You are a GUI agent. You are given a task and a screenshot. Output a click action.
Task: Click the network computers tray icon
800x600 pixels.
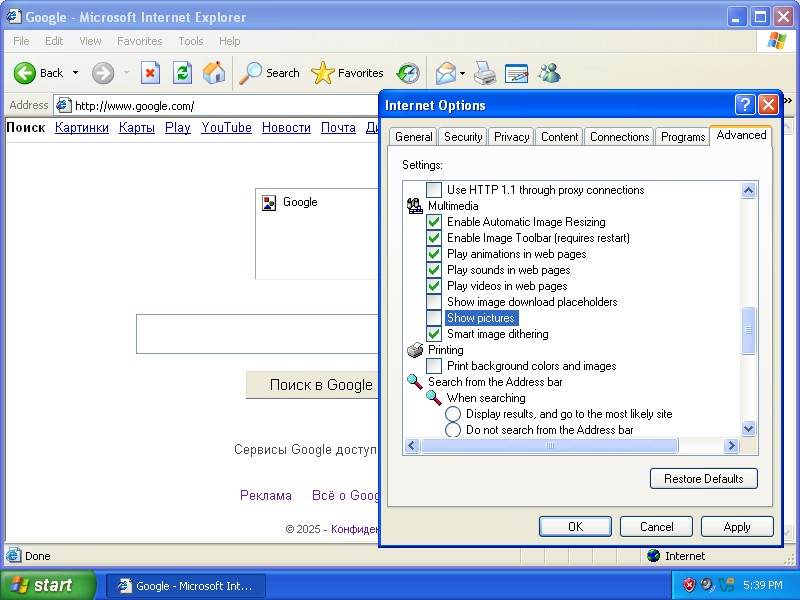coord(726,585)
